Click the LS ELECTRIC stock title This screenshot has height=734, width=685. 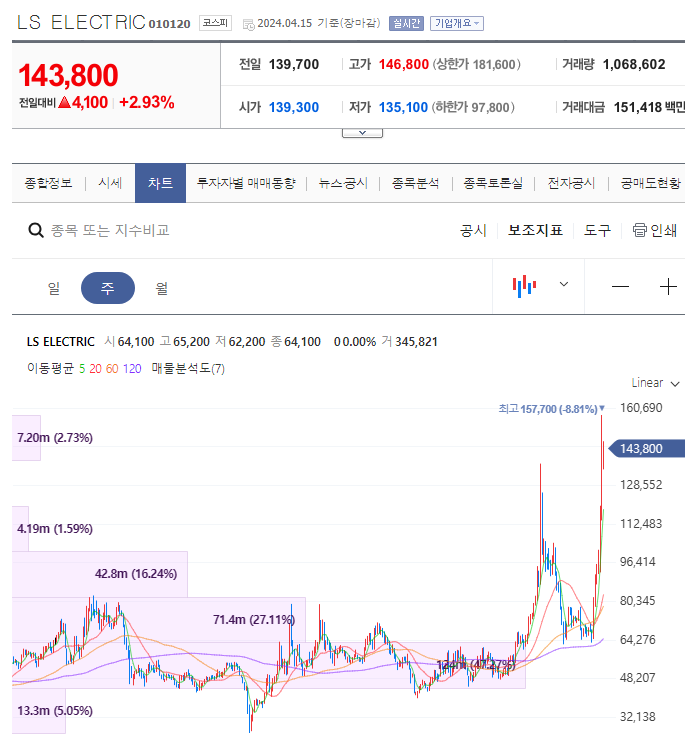coord(81,22)
